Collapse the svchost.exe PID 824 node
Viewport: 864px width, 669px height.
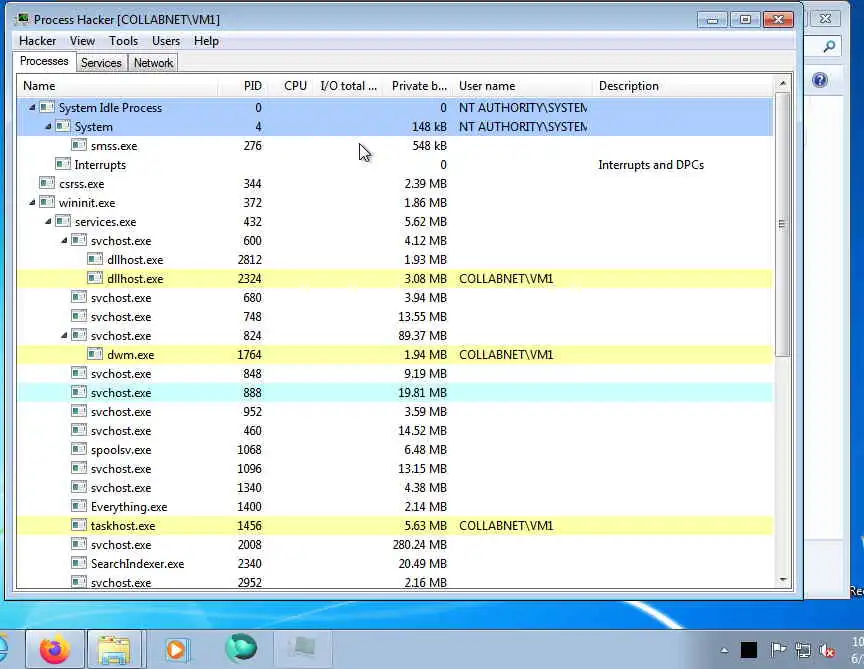coord(64,336)
